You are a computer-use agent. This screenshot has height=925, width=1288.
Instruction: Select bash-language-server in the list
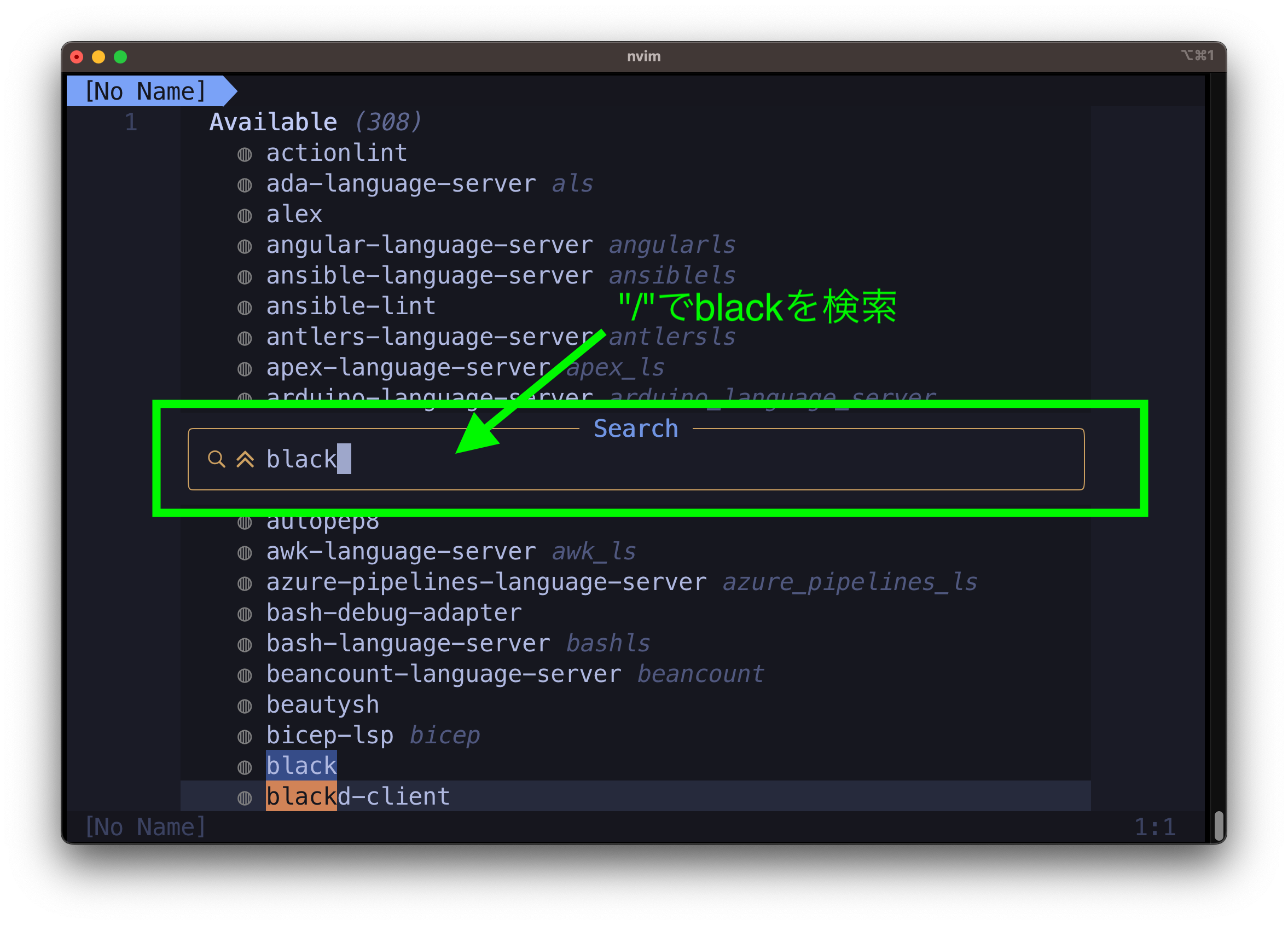click(408, 644)
